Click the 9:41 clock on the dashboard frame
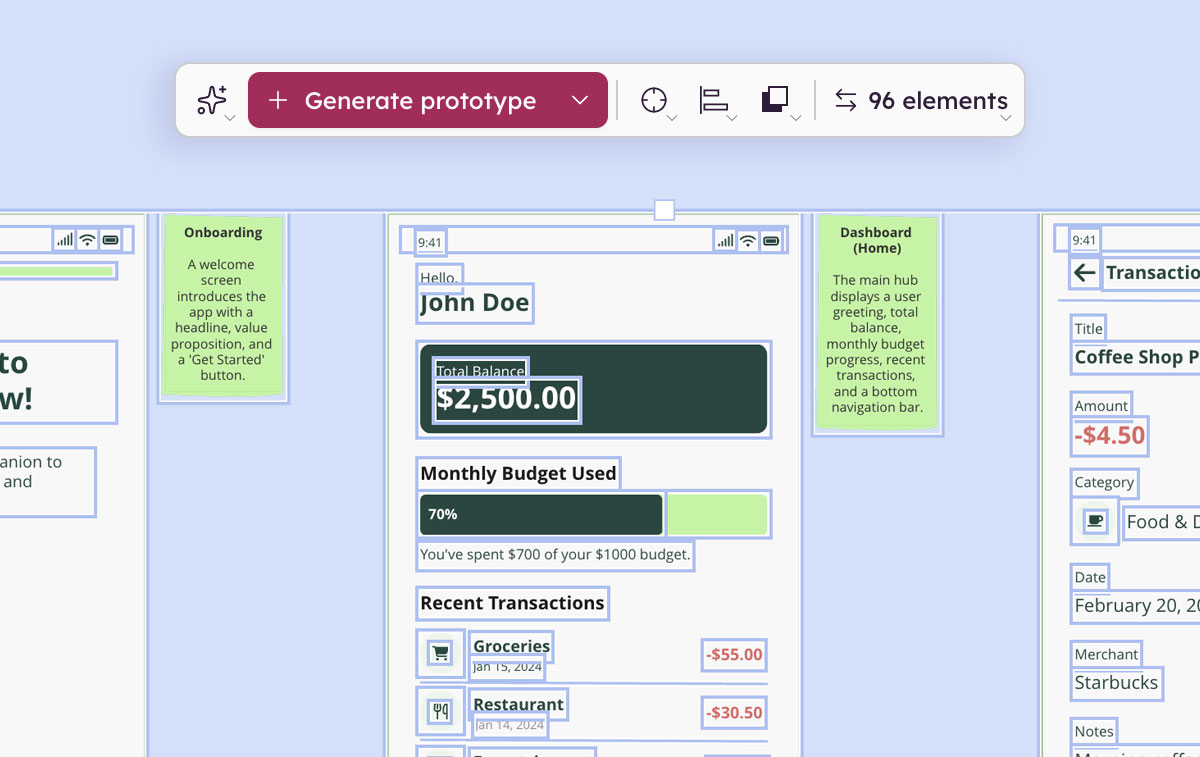The image size is (1200, 757). 430,240
